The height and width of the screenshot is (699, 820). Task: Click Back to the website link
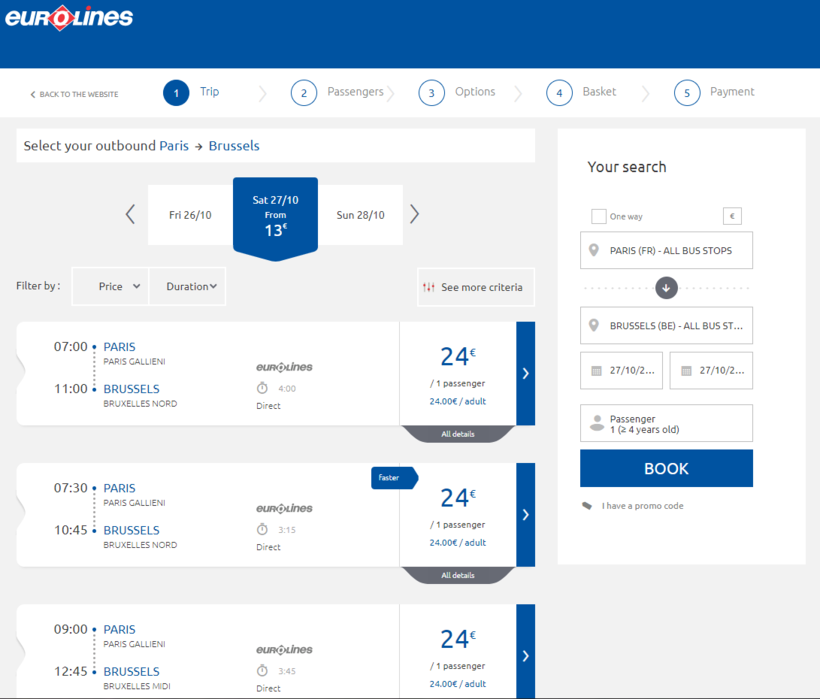[x=74, y=94]
